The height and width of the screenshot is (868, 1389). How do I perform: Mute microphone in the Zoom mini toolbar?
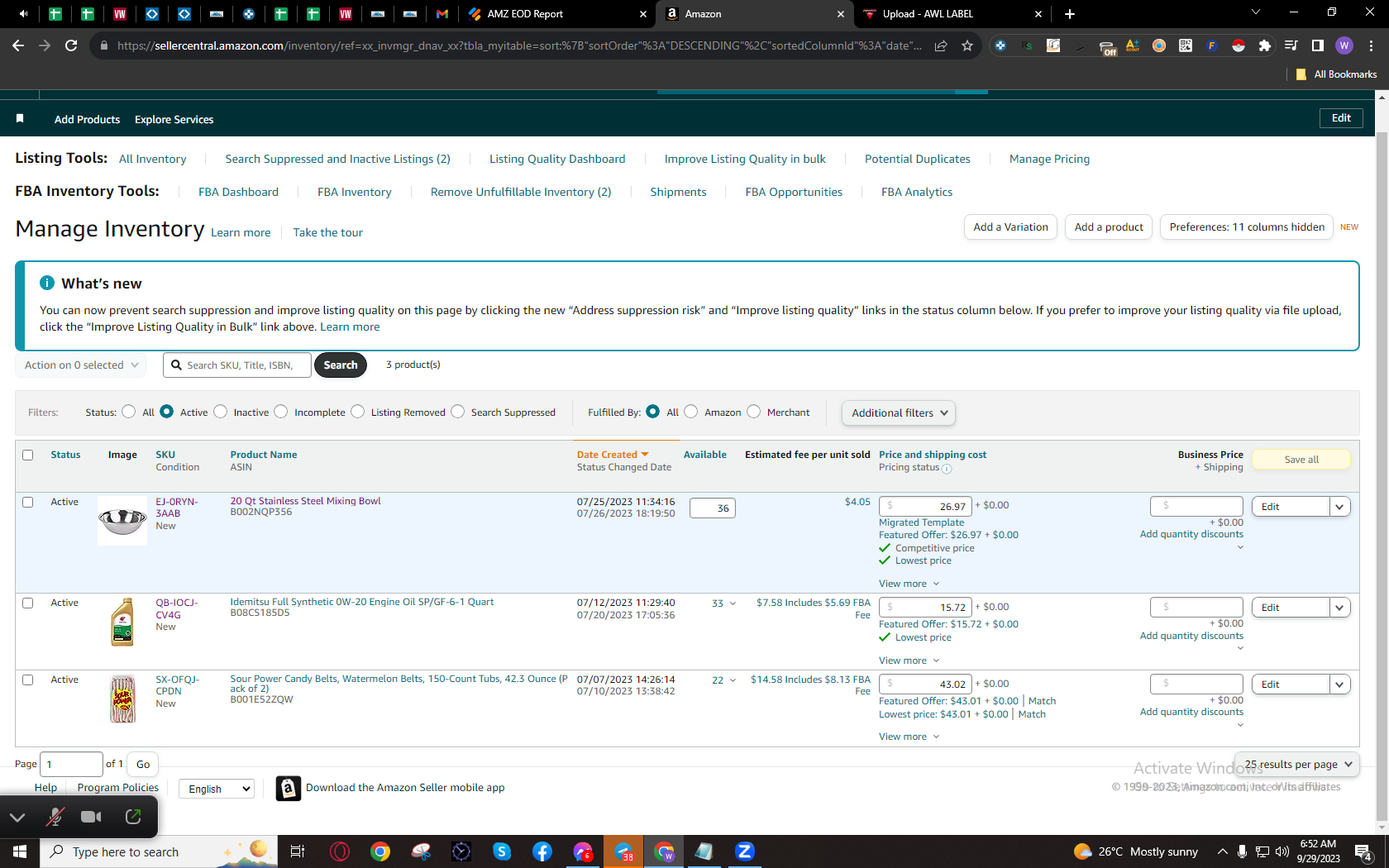(55, 817)
